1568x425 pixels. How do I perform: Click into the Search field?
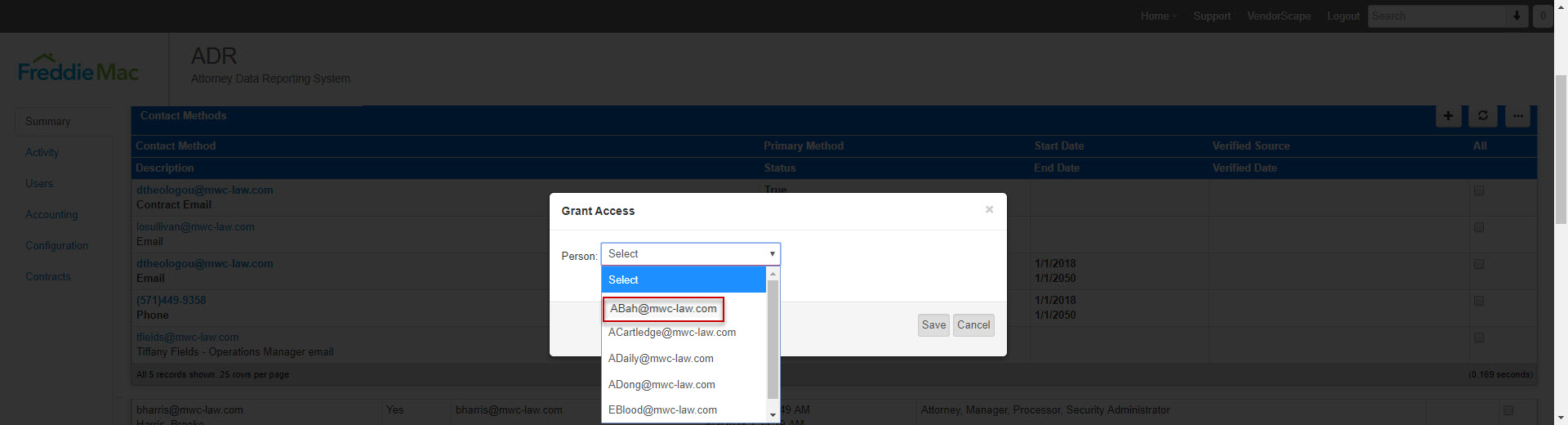(x=1437, y=16)
